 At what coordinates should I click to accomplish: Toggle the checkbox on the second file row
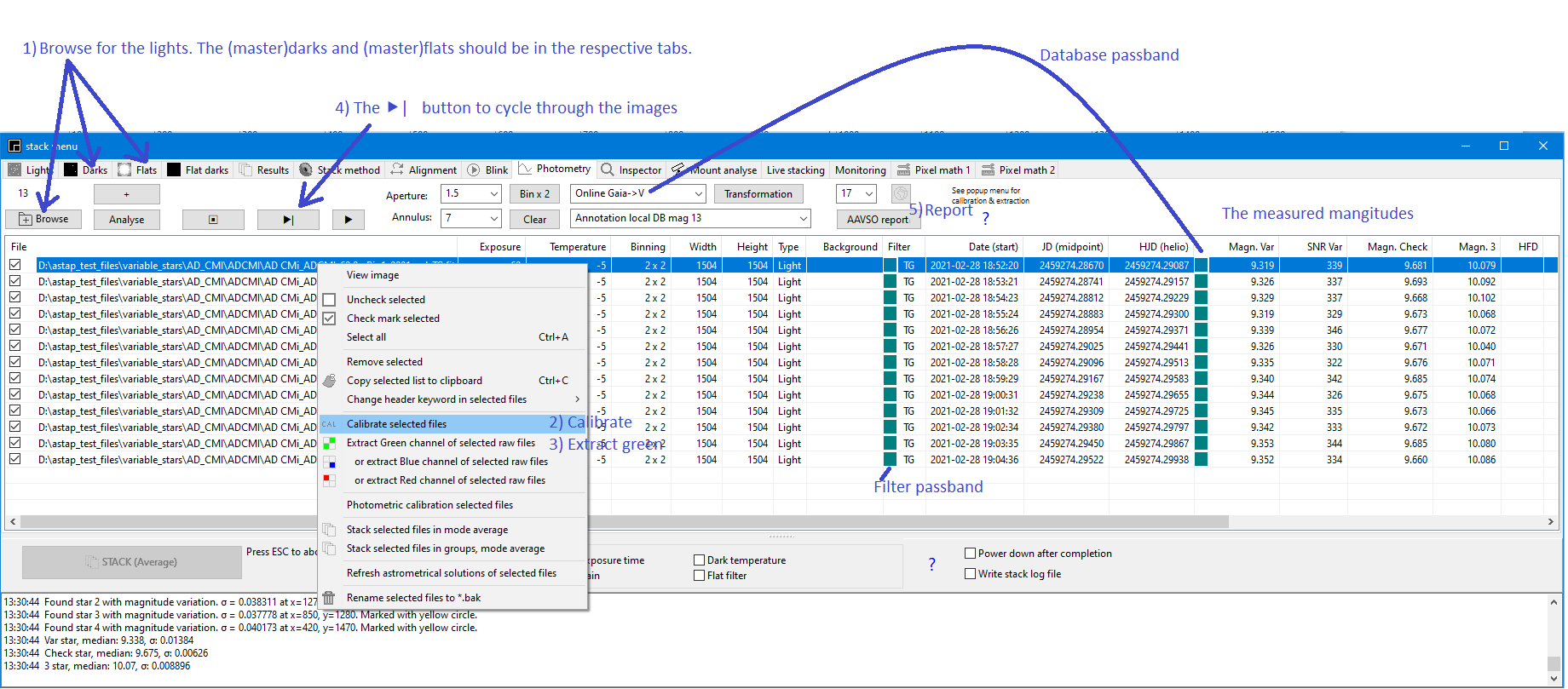(x=15, y=281)
